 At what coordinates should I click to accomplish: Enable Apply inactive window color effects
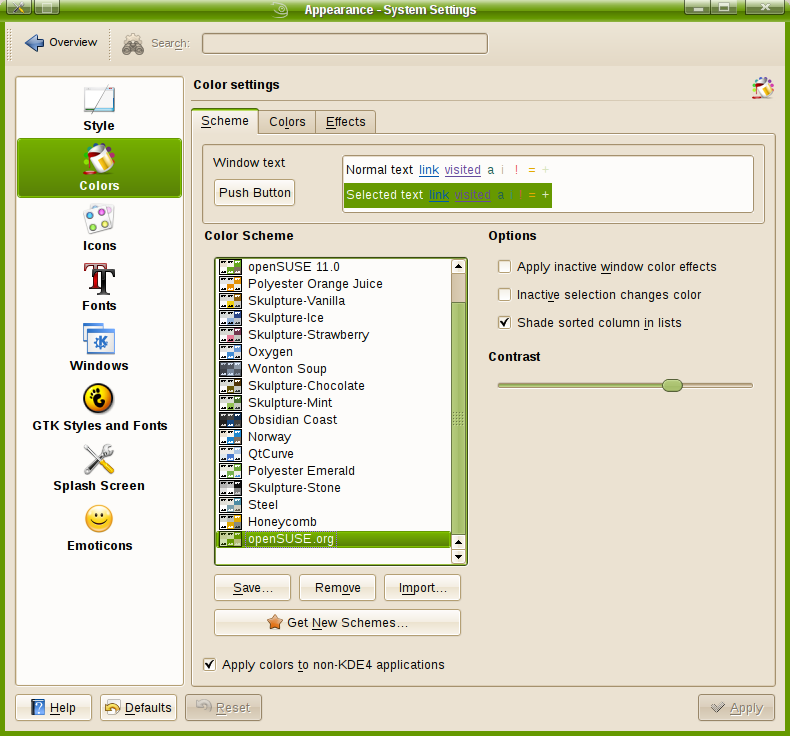504,266
